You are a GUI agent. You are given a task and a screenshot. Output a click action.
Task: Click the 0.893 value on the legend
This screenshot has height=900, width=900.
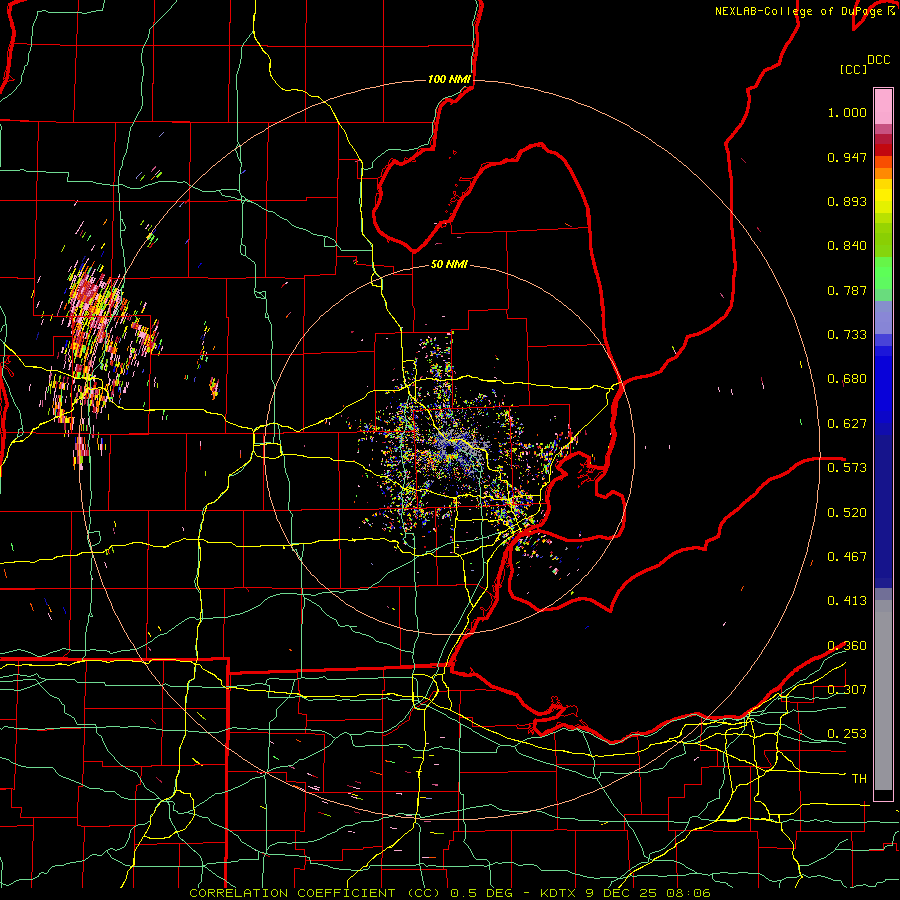coord(847,201)
